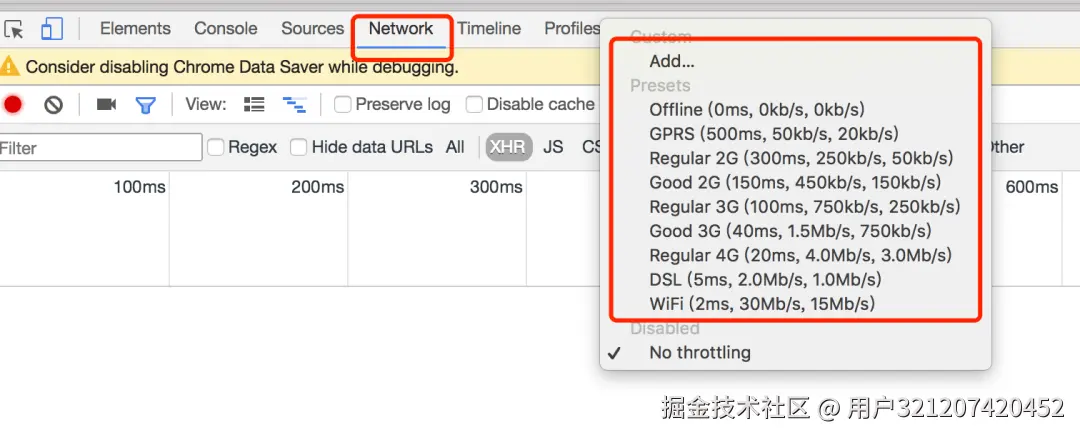This screenshot has width=1080, height=437.
Task: Click into the Filter text field
Action: point(100,147)
